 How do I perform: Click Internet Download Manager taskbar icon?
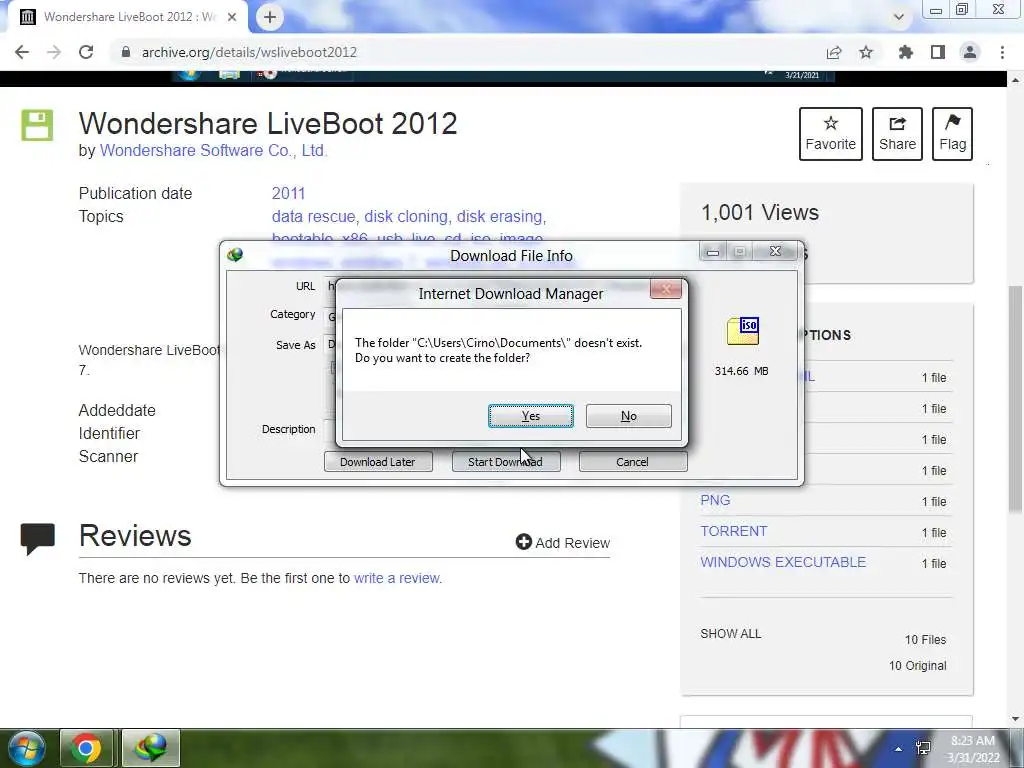coord(151,748)
